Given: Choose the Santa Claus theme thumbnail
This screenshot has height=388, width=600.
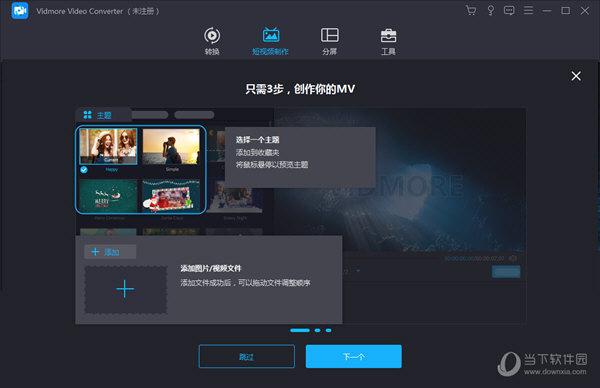Looking at the screenshot, I should (171, 196).
